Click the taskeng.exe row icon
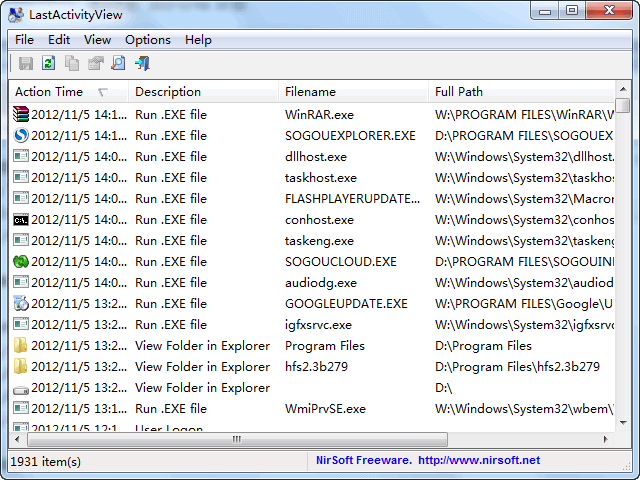Image resolution: width=640 pixels, height=480 pixels. pyautogui.click(x=21, y=240)
